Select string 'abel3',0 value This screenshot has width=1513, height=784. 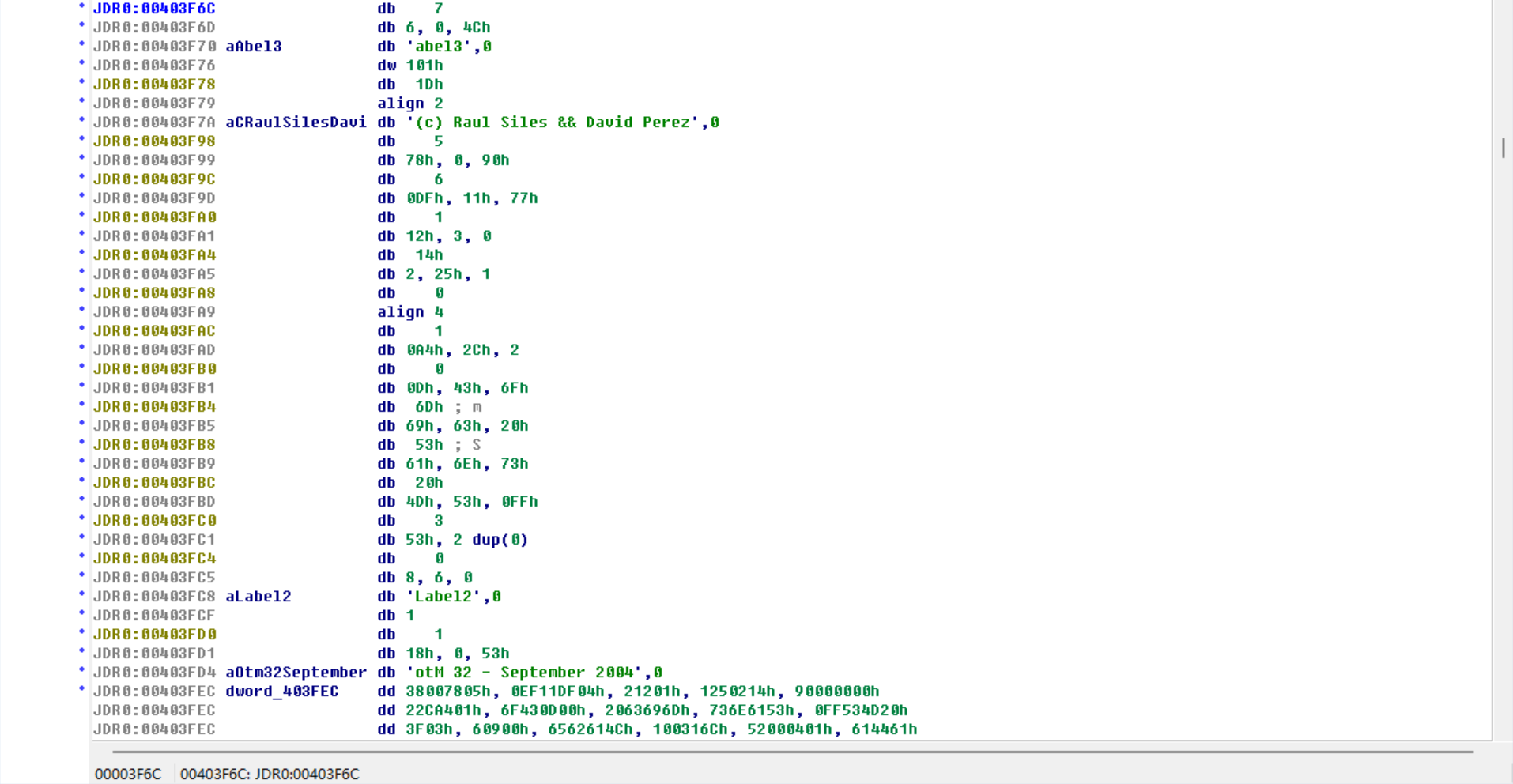click(449, 47)
